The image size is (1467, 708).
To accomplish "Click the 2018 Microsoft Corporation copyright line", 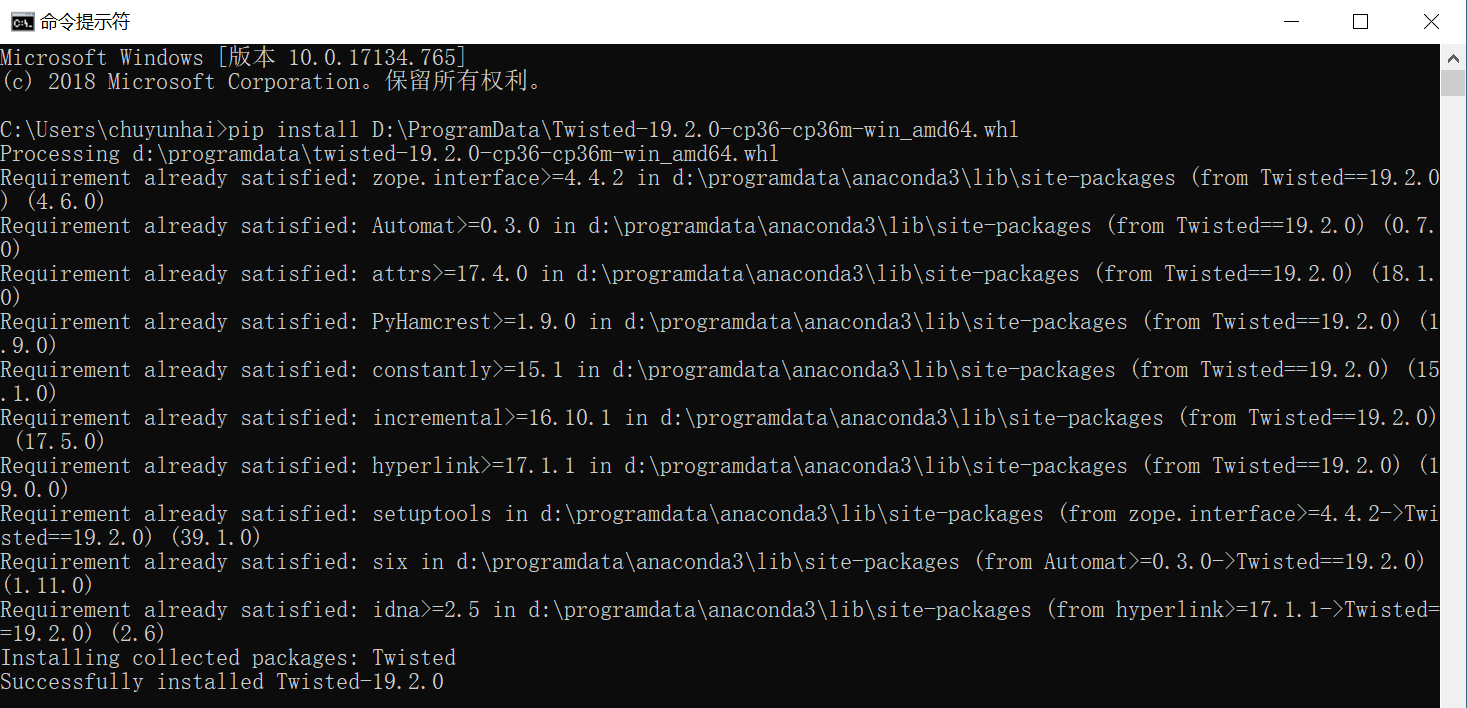I will pyautogui.click(x=270, y=82).
